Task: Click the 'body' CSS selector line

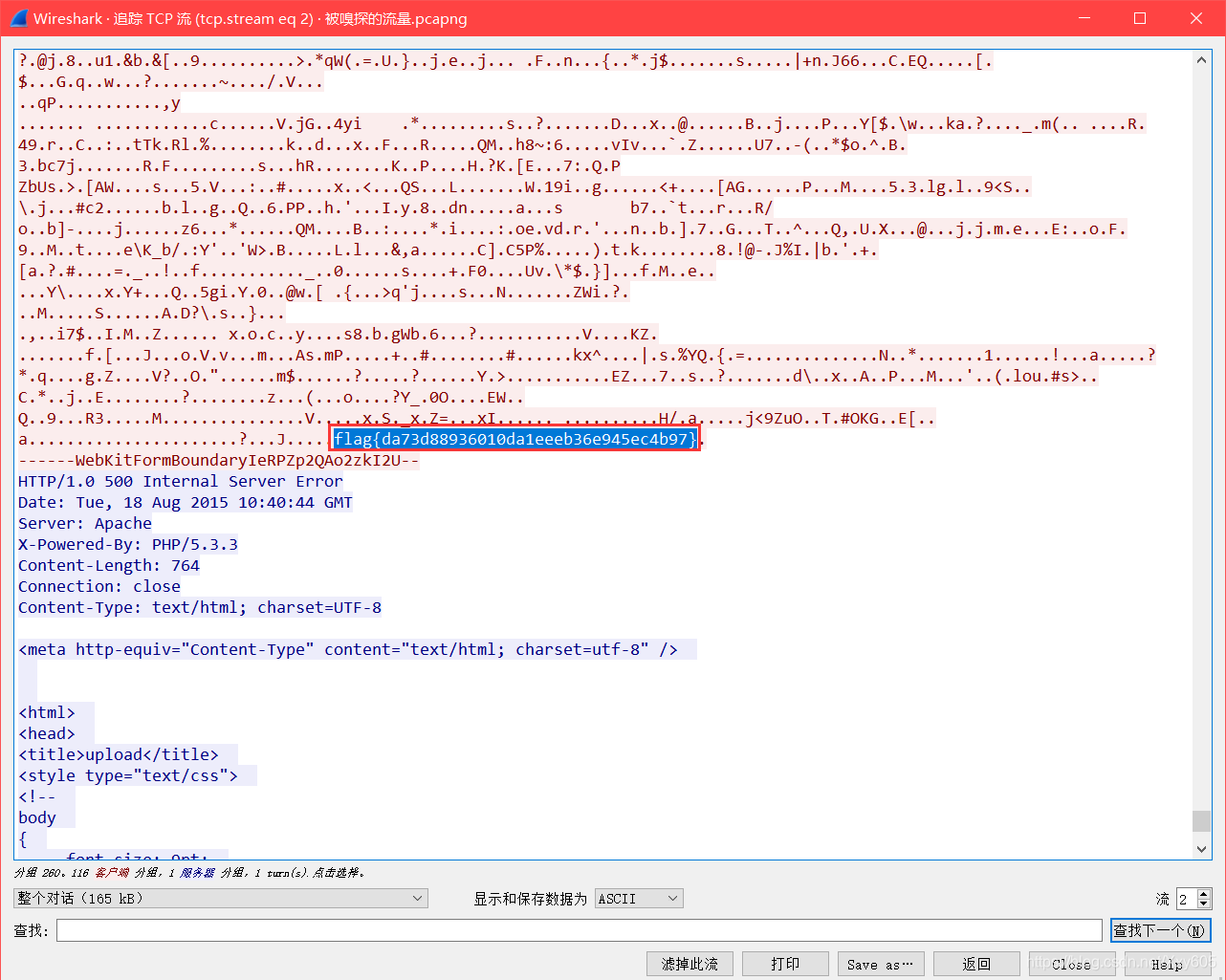Action: point(37,817)
